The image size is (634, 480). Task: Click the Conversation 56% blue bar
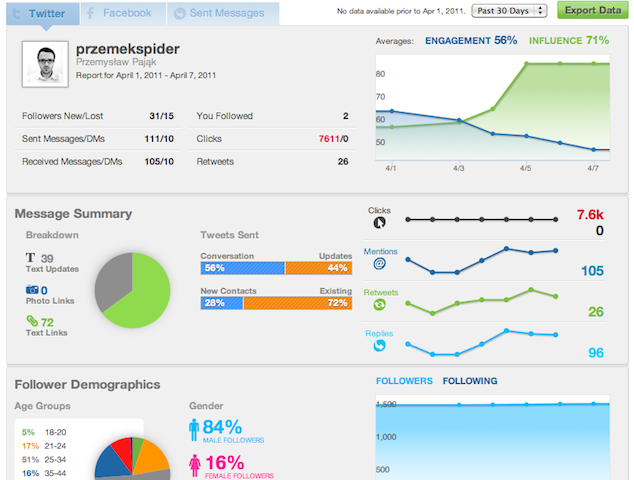pyautogui.click(x=243, y=268)
